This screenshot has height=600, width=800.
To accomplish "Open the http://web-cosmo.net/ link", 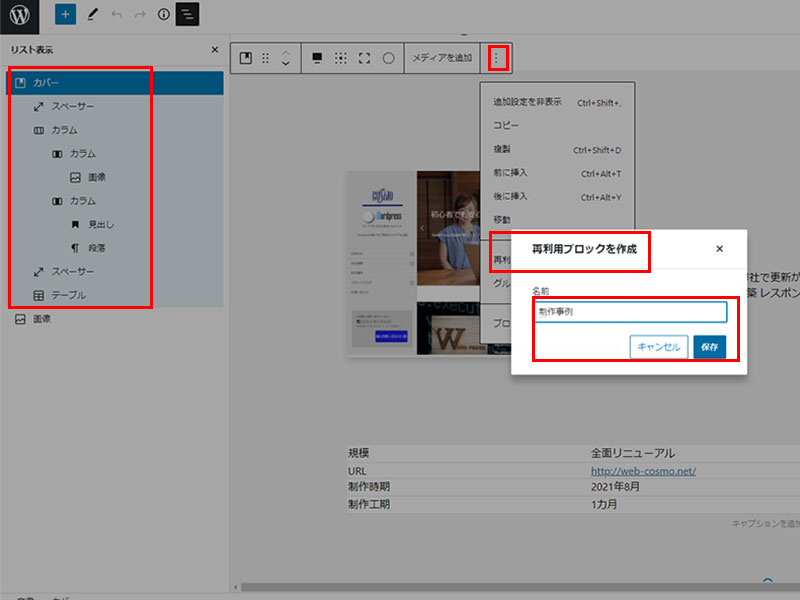I will 643,471.
